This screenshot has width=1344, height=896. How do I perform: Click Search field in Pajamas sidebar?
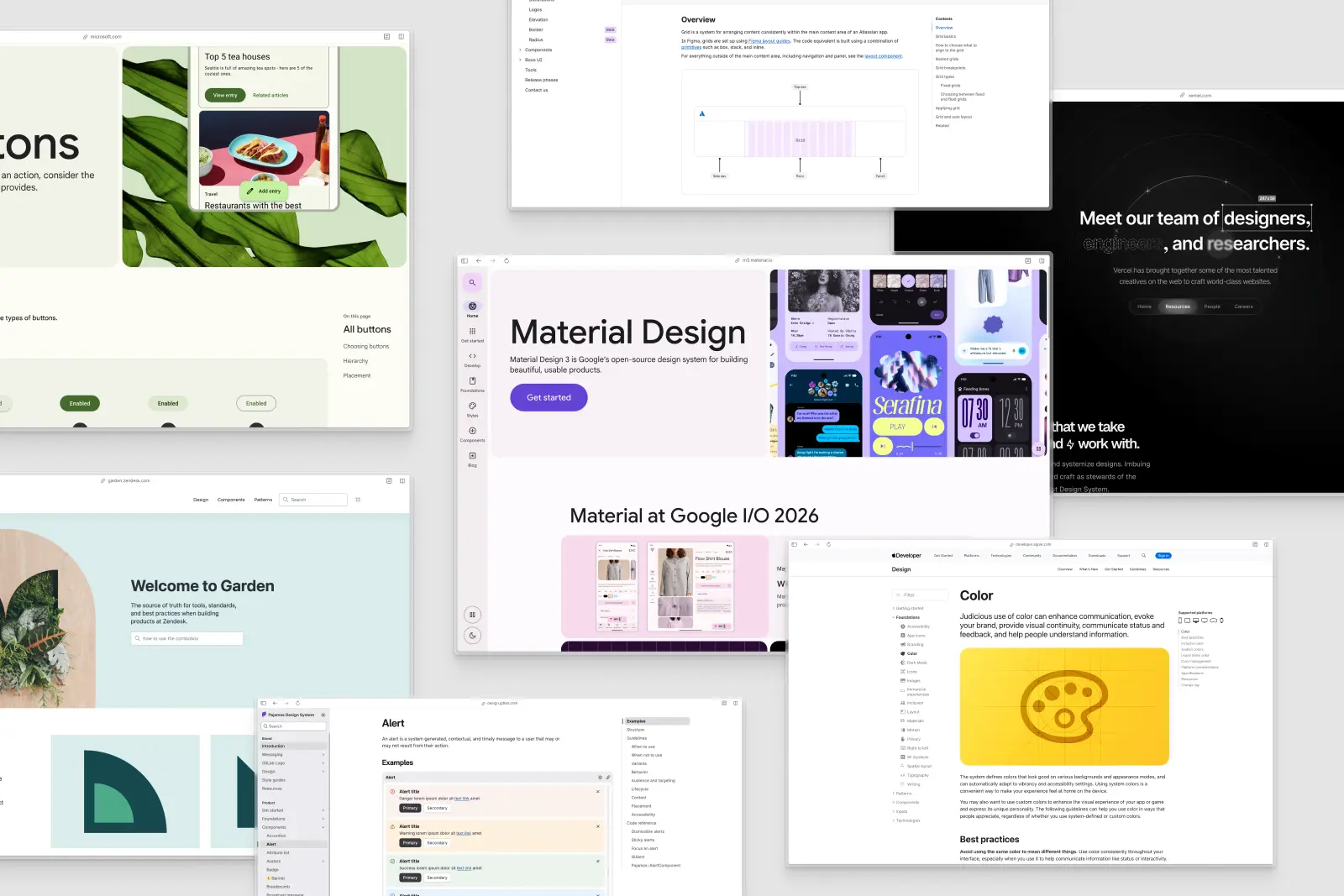tap(294, 726)
